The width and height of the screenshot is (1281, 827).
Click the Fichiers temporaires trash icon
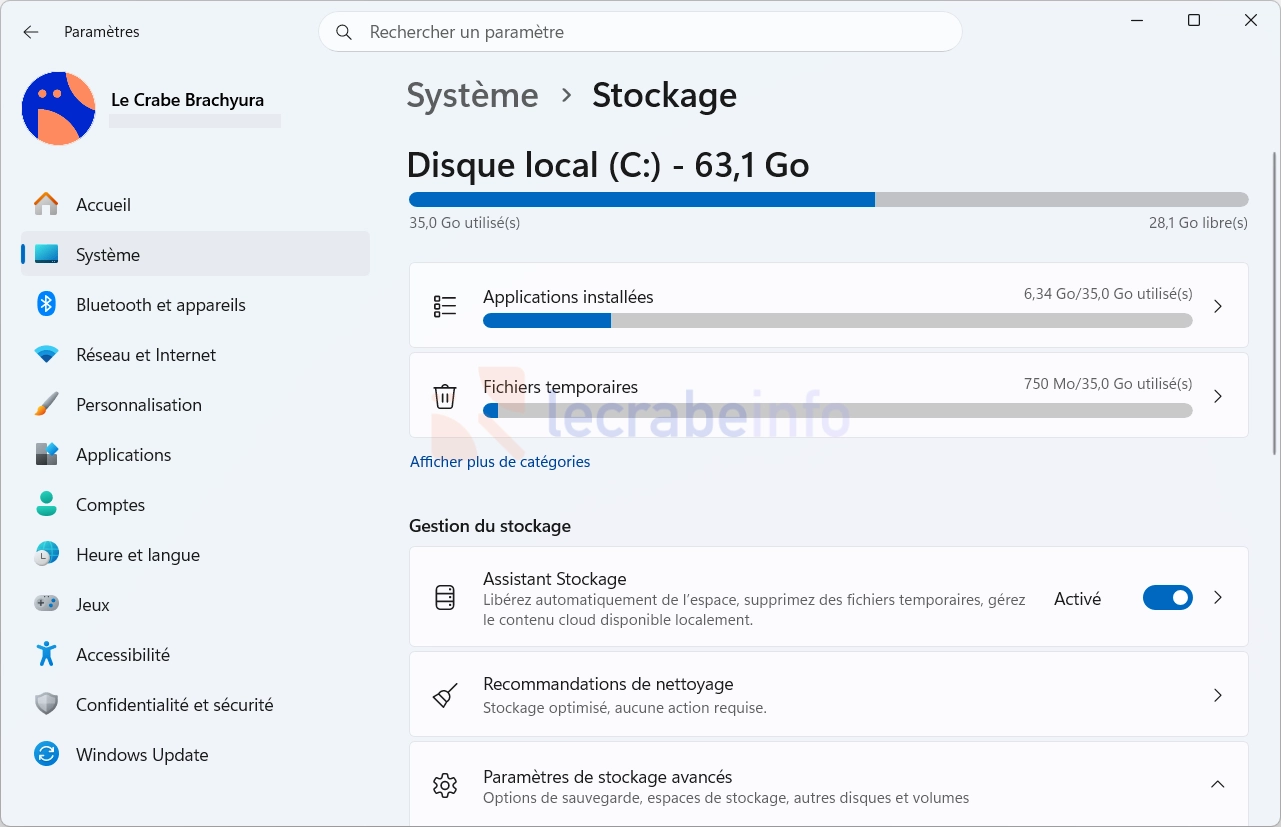[445, 396]
